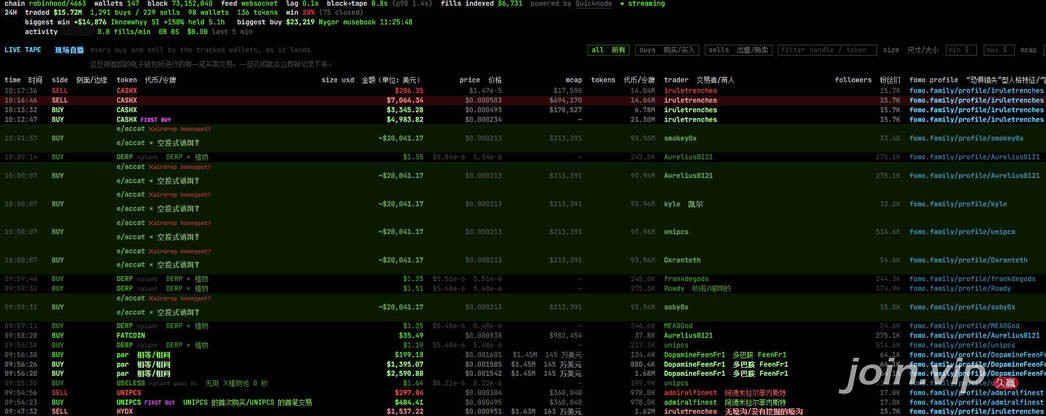Screen dimensions: 1046x416
Task: Click the chain value 'robinhood/4663'
Action: [x=57, y=4]
